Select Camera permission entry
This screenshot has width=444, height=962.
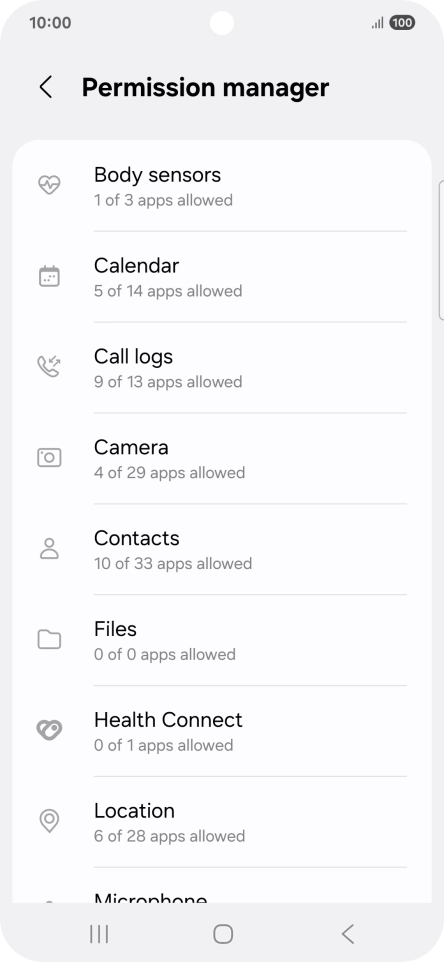click(222, 458)
